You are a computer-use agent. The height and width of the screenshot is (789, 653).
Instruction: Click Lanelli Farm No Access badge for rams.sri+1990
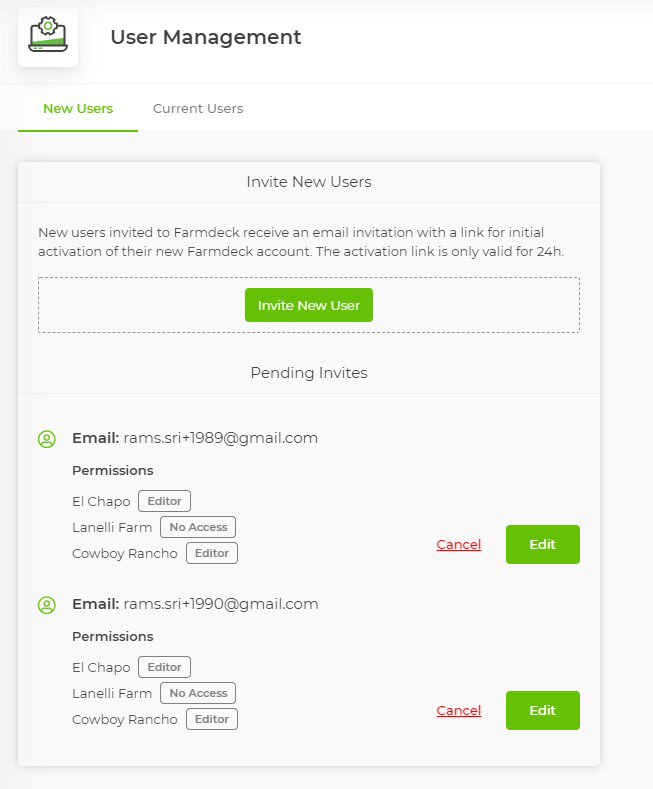(198, 693)
